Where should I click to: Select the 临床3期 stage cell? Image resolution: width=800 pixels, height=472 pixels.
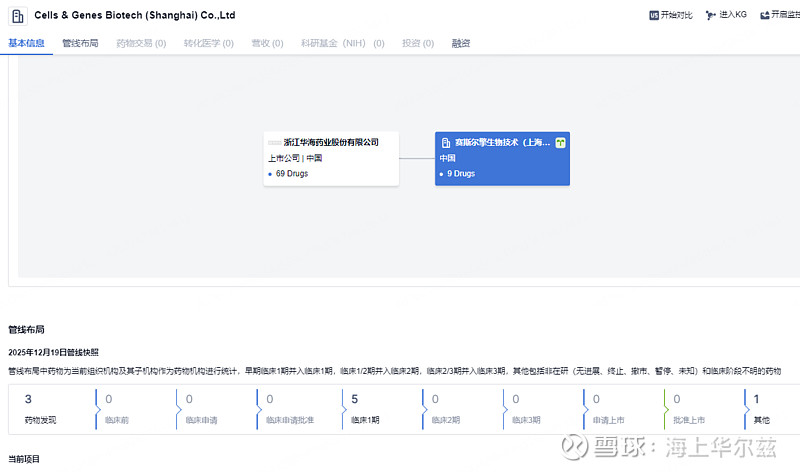tap(543, 409)
